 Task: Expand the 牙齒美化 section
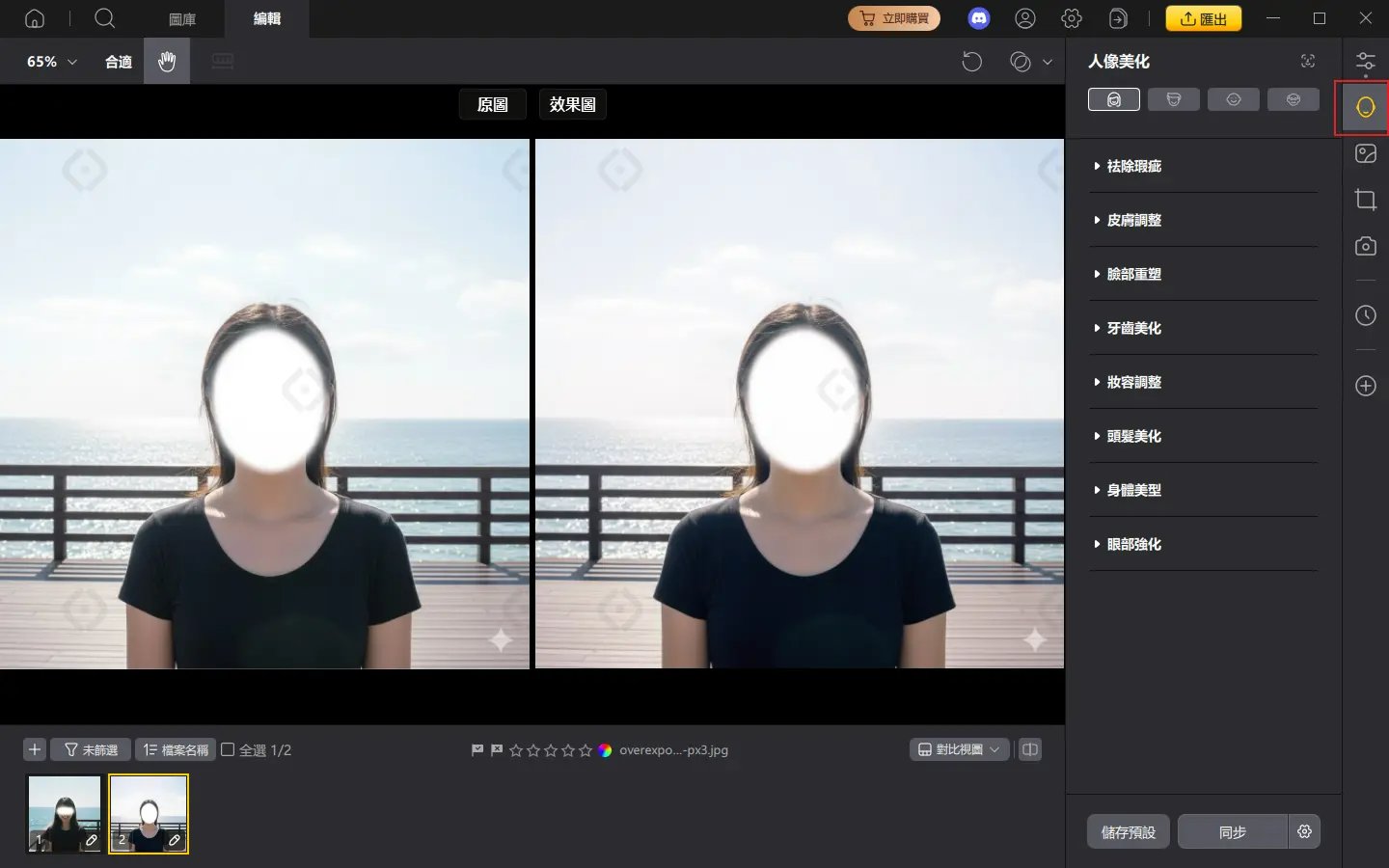(1134, 328)
